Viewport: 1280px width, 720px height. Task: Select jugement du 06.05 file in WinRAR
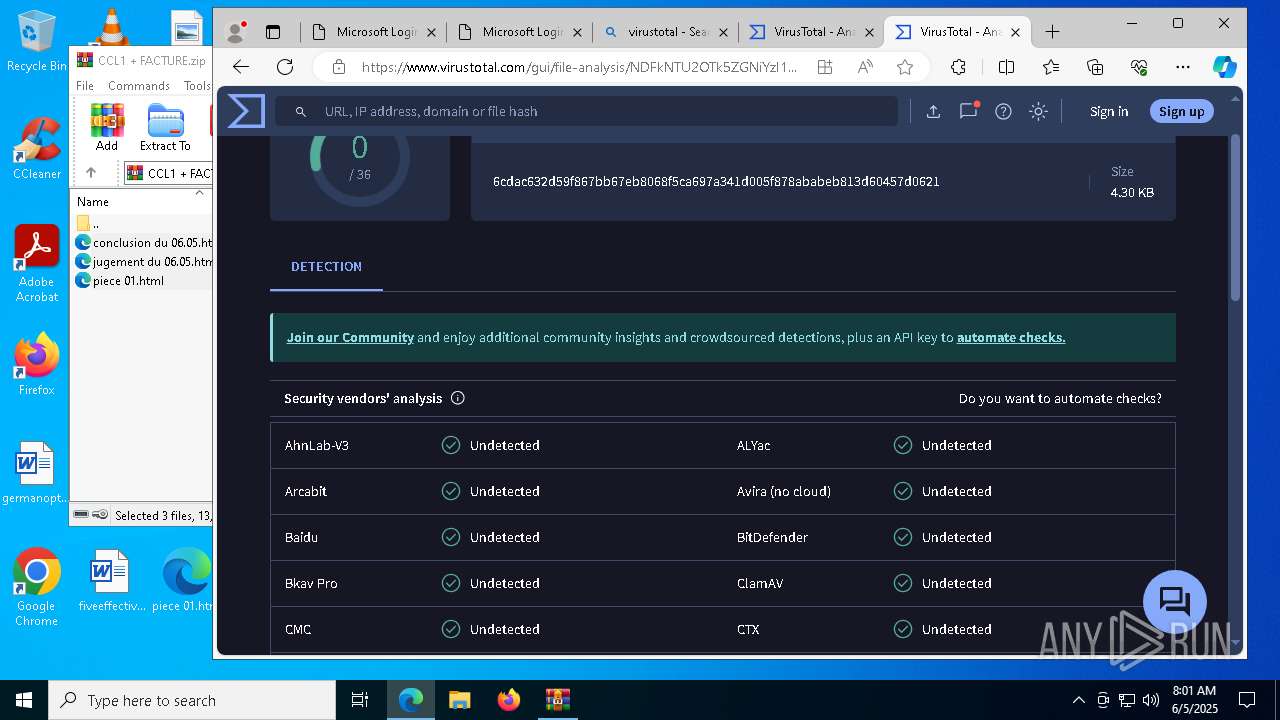pos(144,262)
